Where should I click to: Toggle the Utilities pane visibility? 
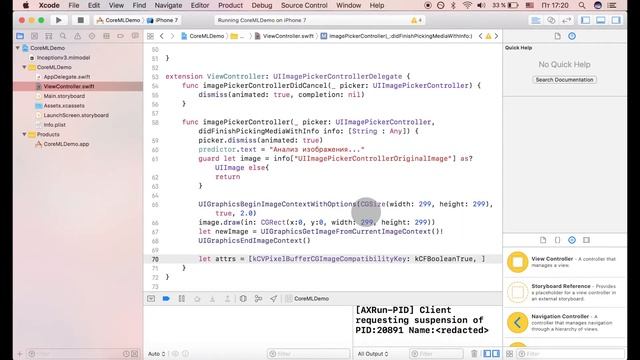pos(616,20)
